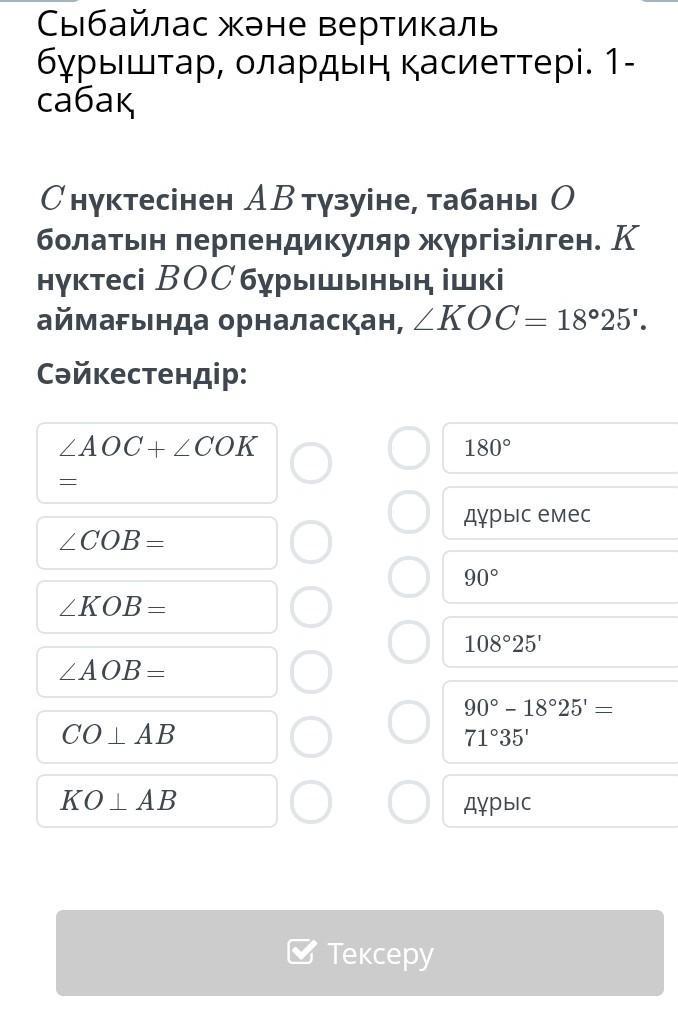
Task: Click the 108°25' answer box
Action: coord(560,643)
